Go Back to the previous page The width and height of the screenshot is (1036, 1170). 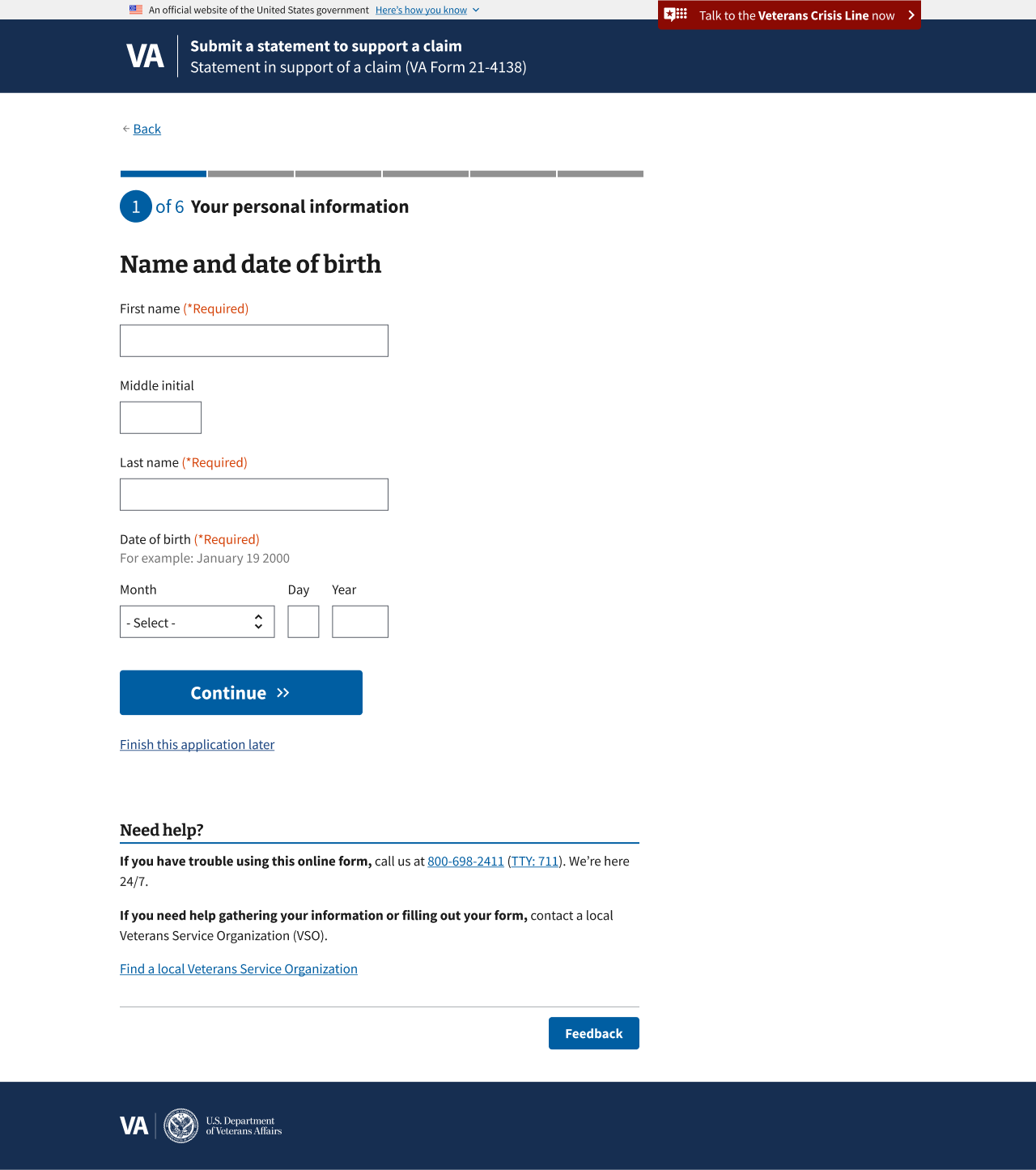click(147, 129)
